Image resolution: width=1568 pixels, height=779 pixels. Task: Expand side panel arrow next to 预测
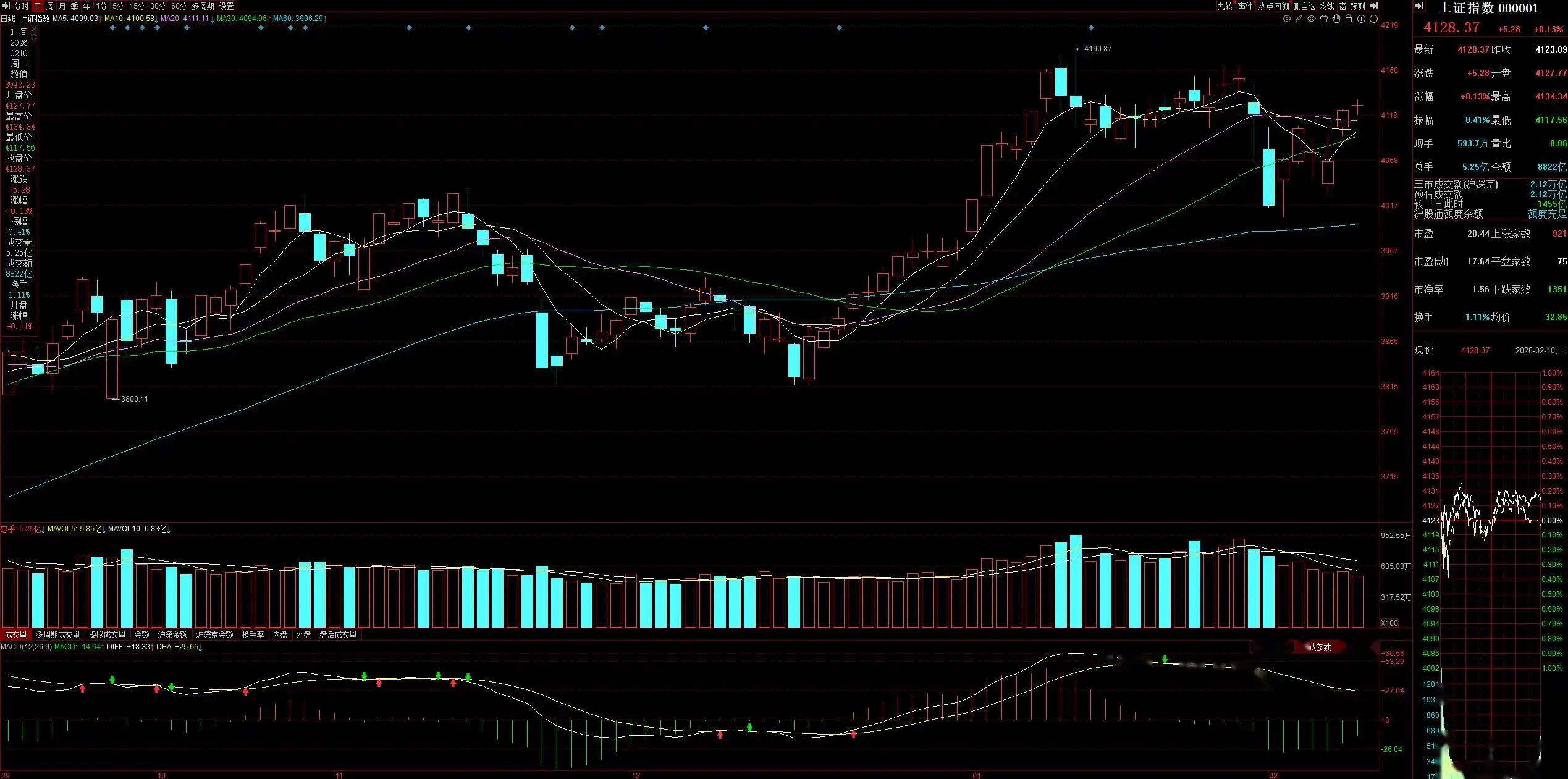1373,6
